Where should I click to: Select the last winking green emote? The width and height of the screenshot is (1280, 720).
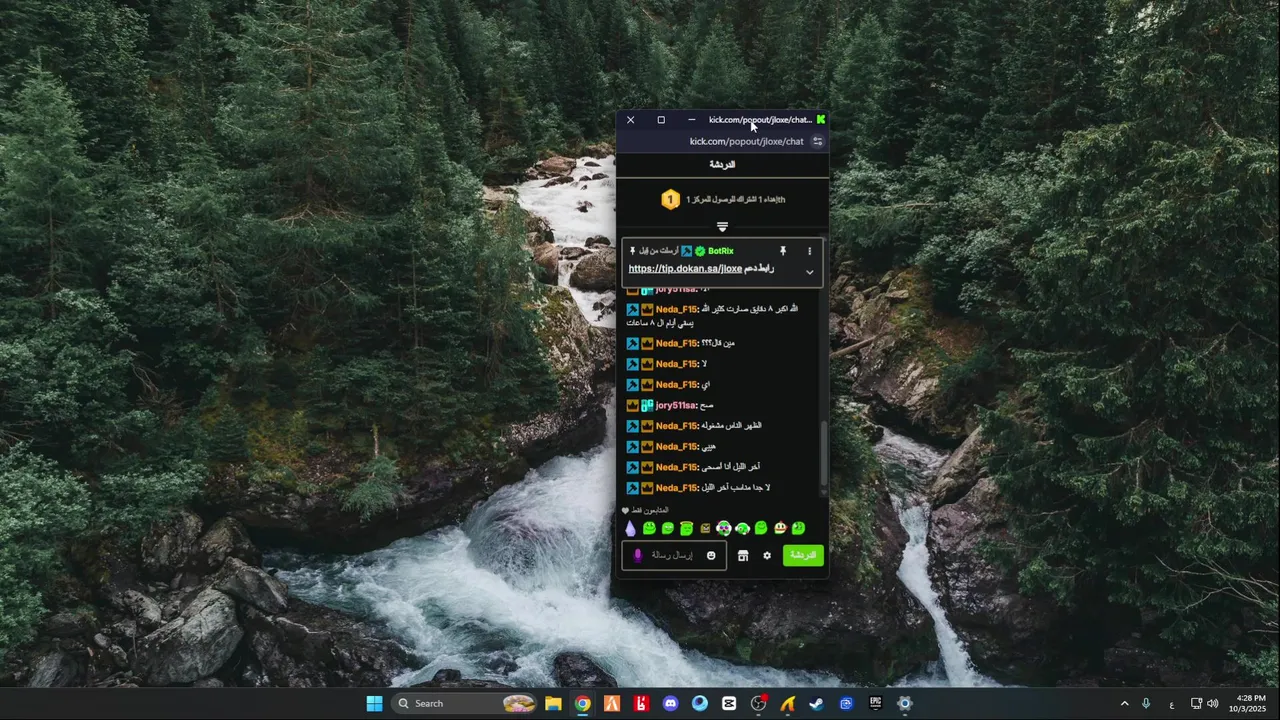click(798, 528)
